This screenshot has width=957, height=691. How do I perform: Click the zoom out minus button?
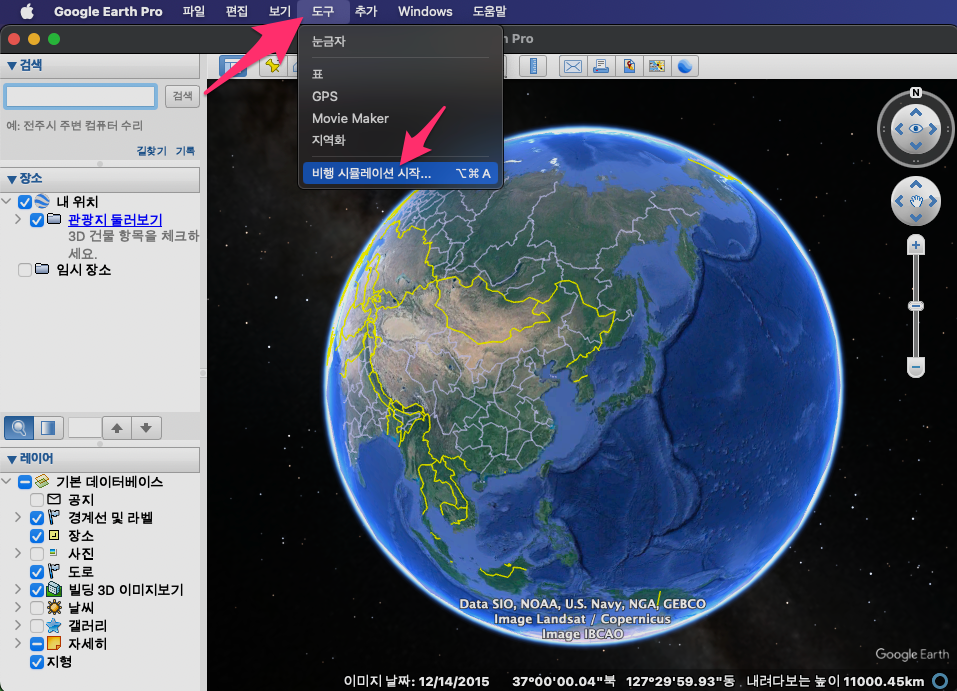915,367
